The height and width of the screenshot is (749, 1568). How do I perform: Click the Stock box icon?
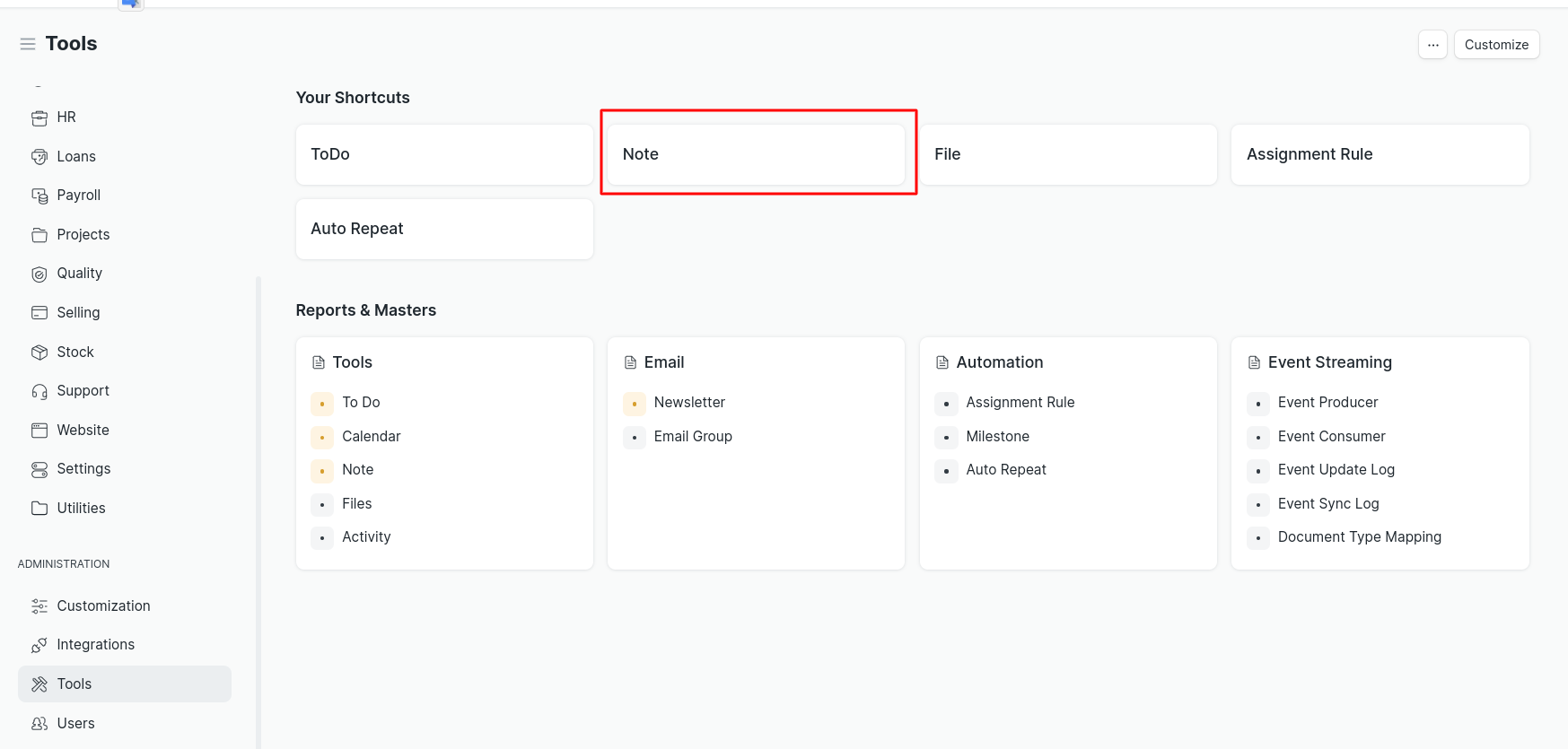pyautogui.click(x=39, y=353)
